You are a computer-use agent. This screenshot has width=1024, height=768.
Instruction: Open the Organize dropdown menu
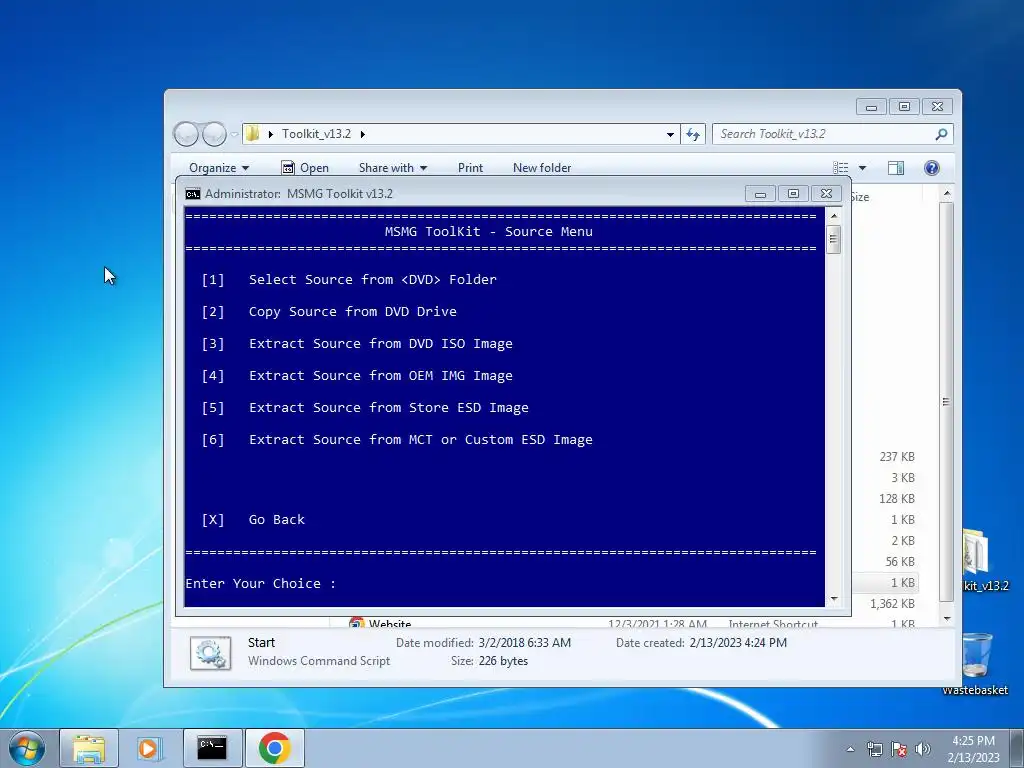(219, 168)
